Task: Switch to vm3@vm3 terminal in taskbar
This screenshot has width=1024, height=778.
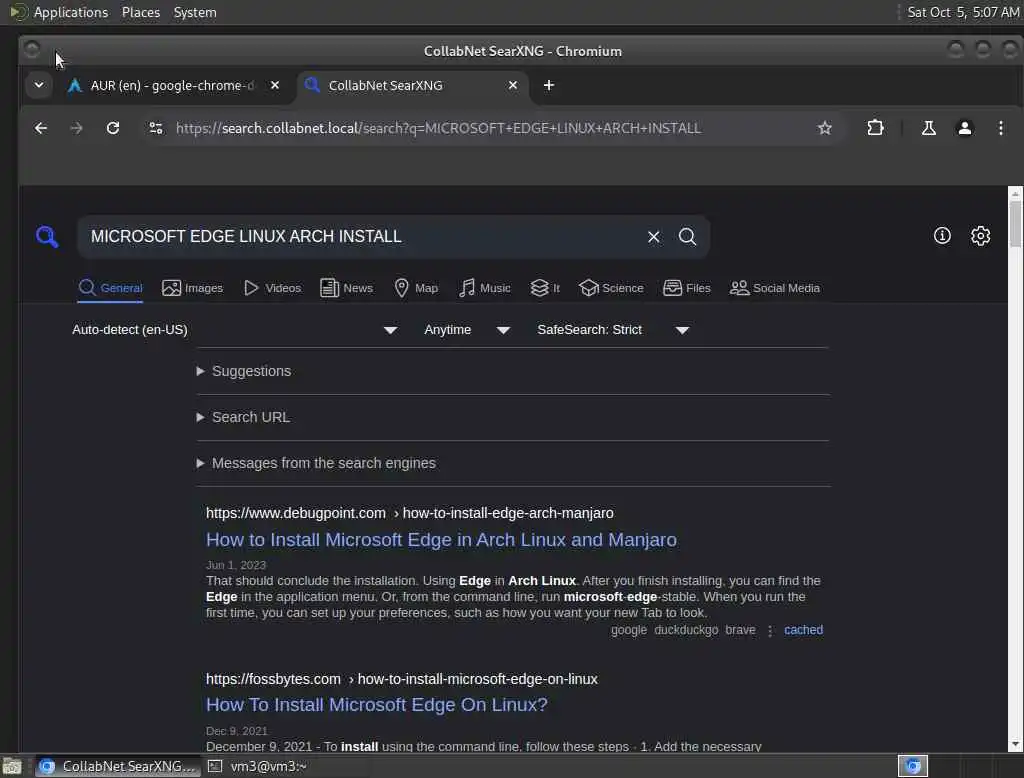Action: point(257,766)
